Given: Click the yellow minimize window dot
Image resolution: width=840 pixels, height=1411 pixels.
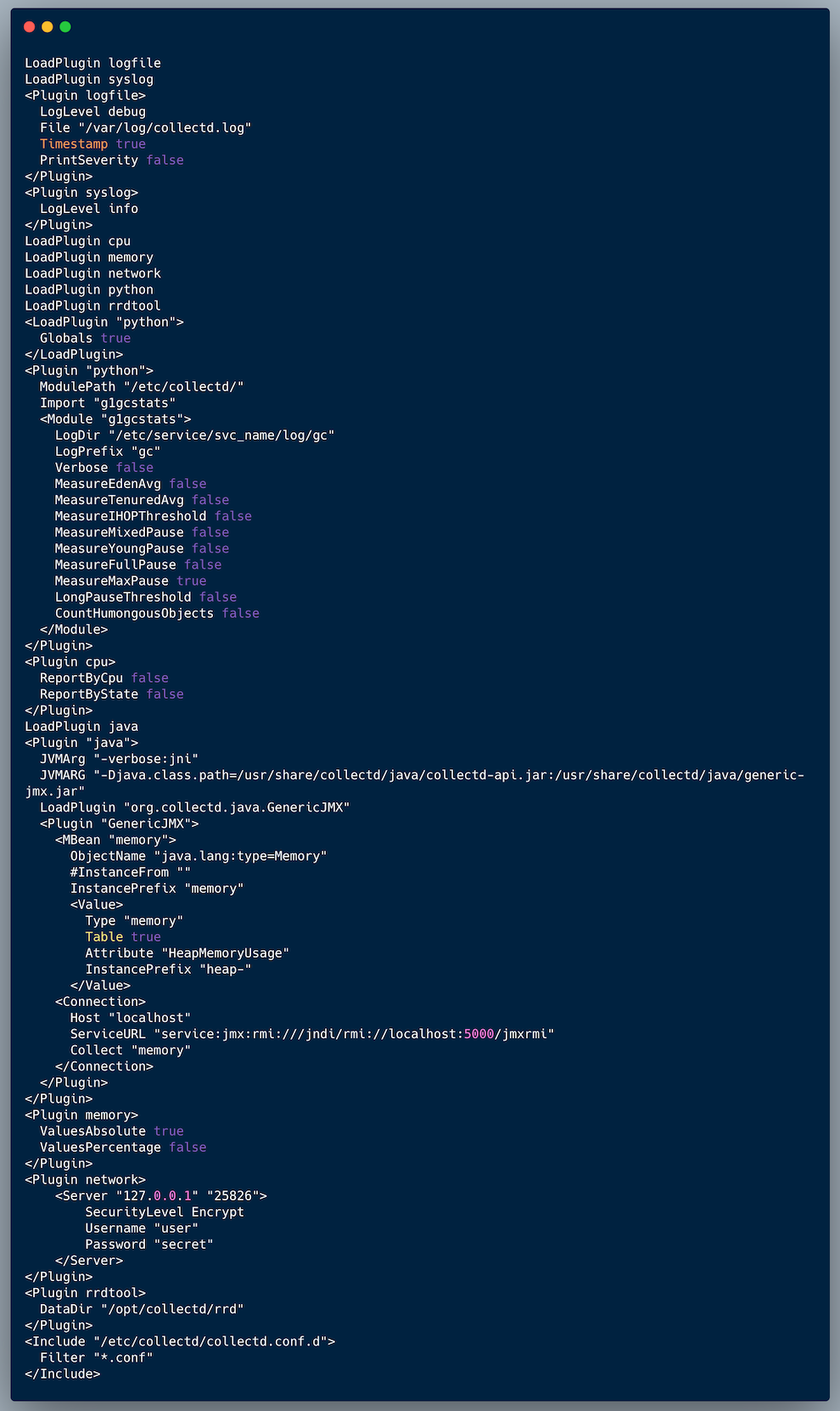Looking at the screenshot, I should coord(48,27).
